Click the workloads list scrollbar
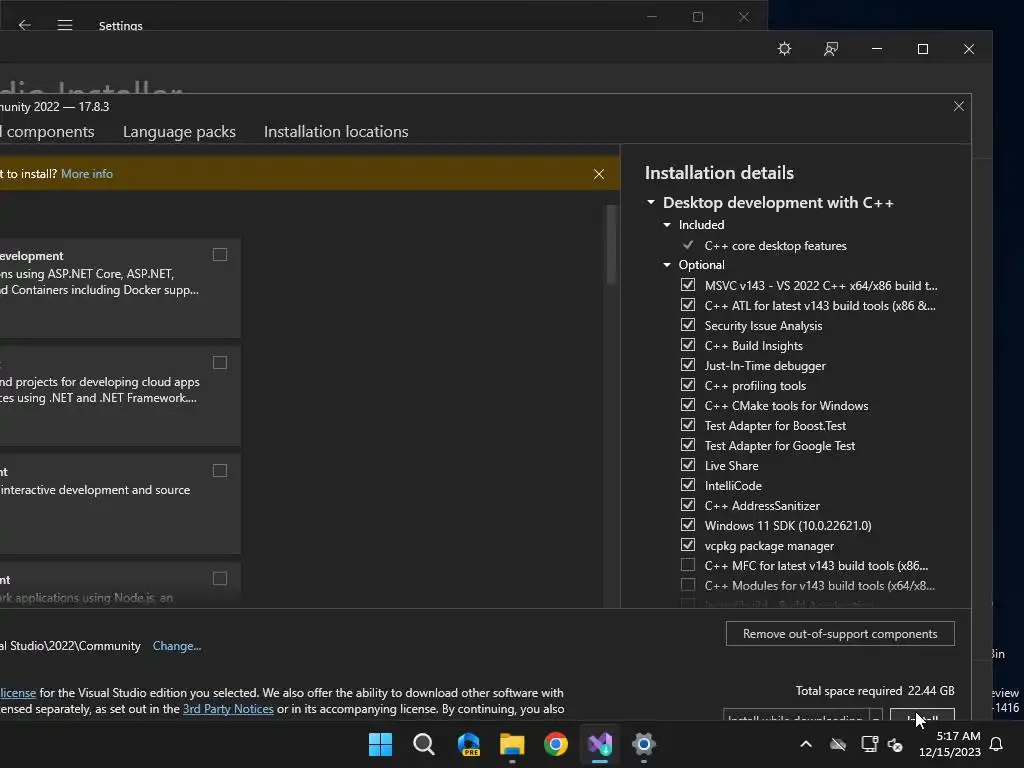This screenshot has width=1024, height=768. coord(611,245)
